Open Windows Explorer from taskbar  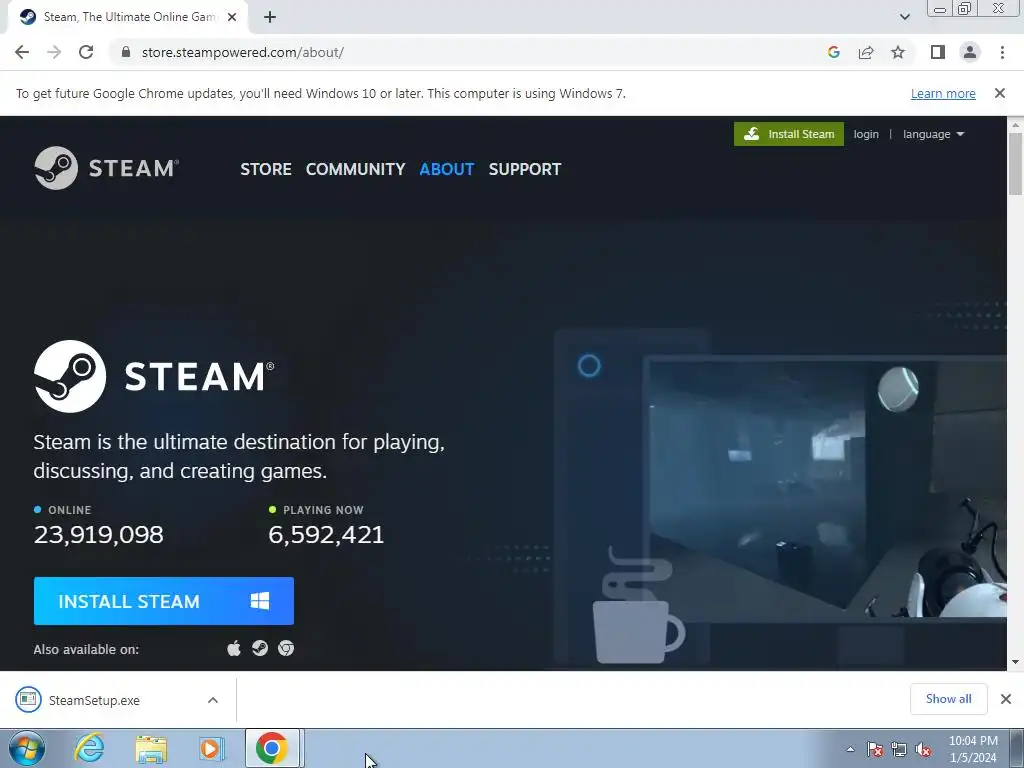click(152, 748)
